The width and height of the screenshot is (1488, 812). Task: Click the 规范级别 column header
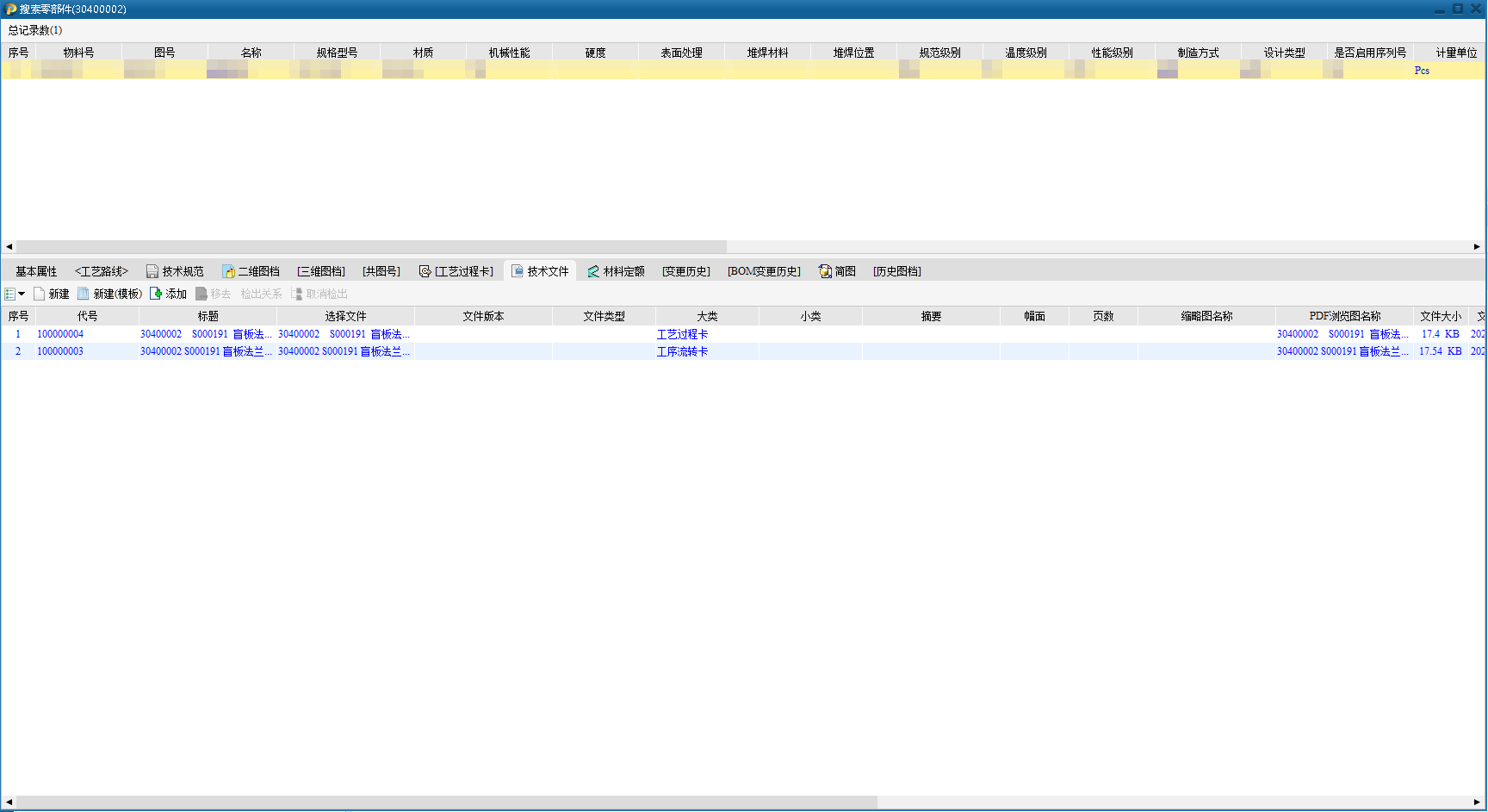[939, 53]
